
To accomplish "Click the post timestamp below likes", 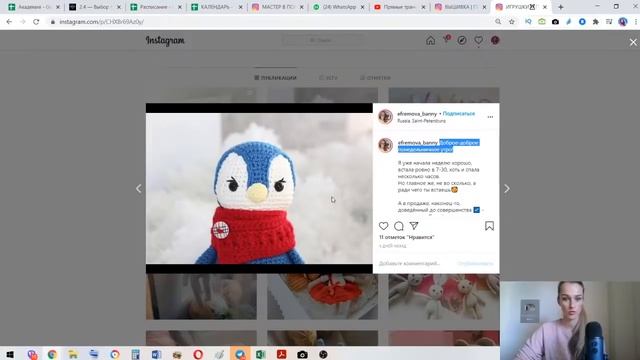I will tap(392, 246).
